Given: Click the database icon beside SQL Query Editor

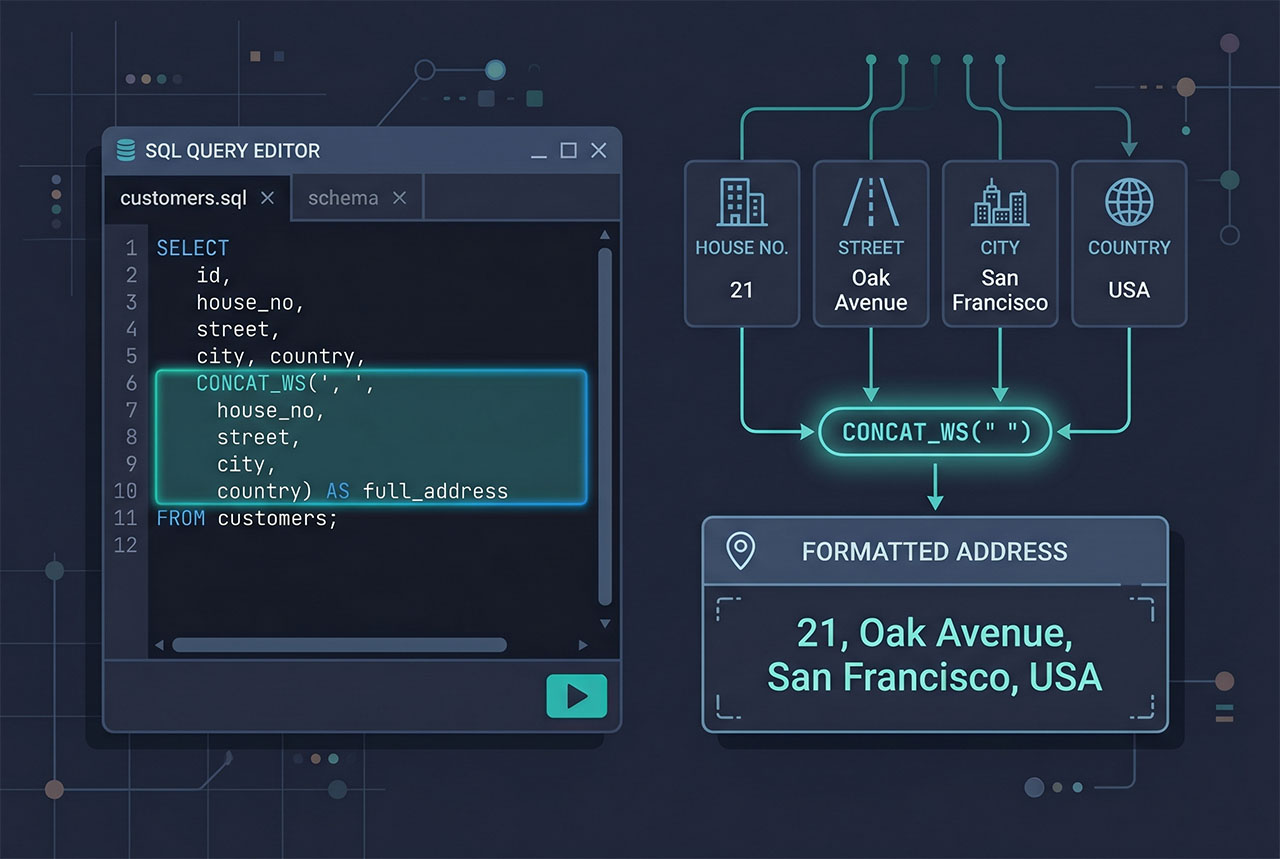Looking at the screenshot, I should tap(125, 150).
